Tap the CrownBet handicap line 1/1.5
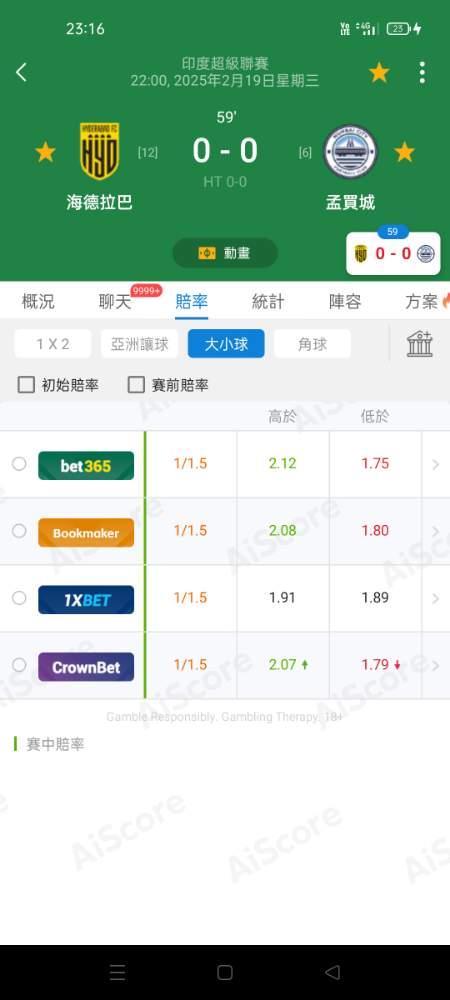 click(x=191, y=665)
